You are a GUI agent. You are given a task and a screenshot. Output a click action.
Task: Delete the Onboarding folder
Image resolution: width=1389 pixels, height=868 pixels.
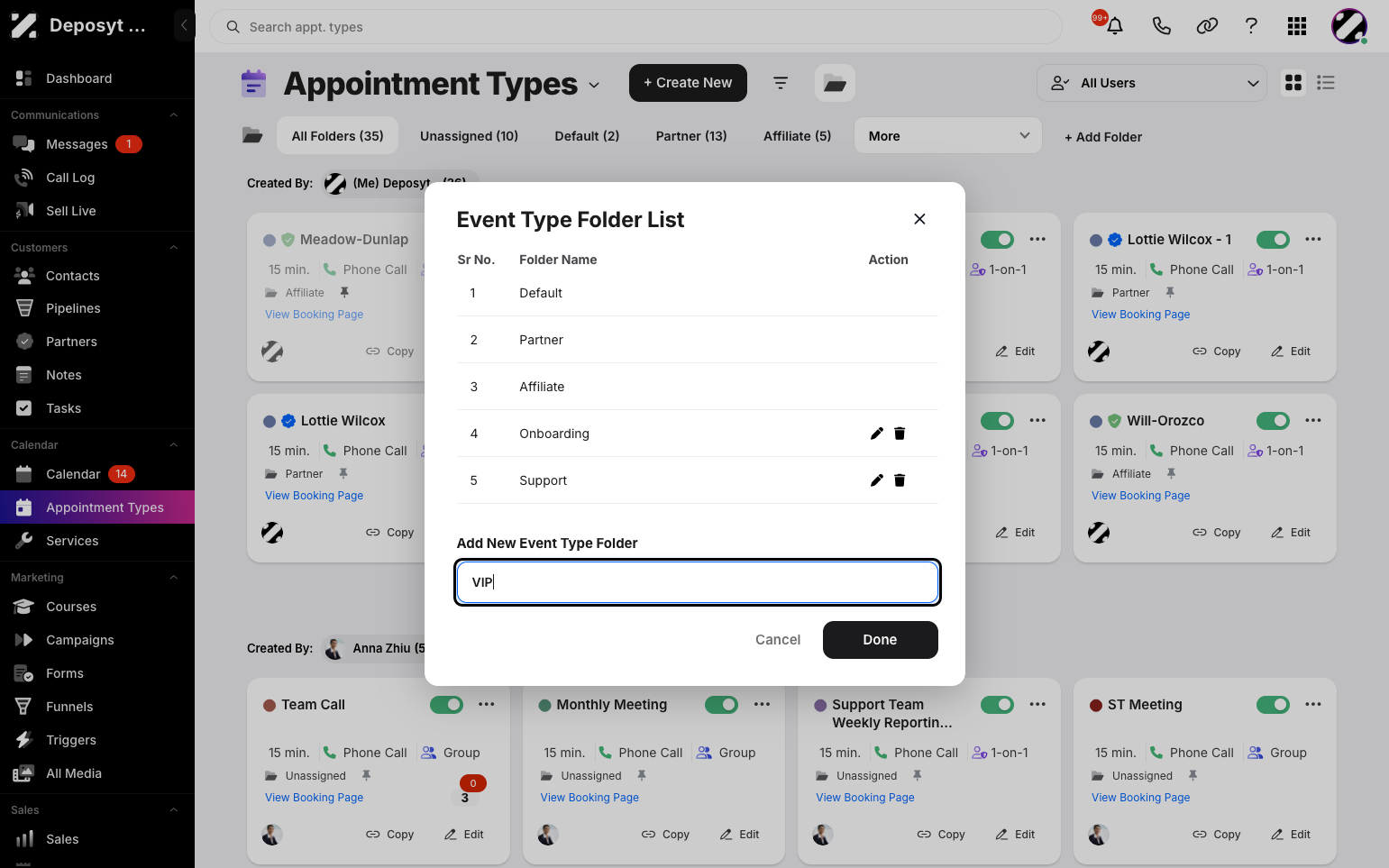[900, 434]
